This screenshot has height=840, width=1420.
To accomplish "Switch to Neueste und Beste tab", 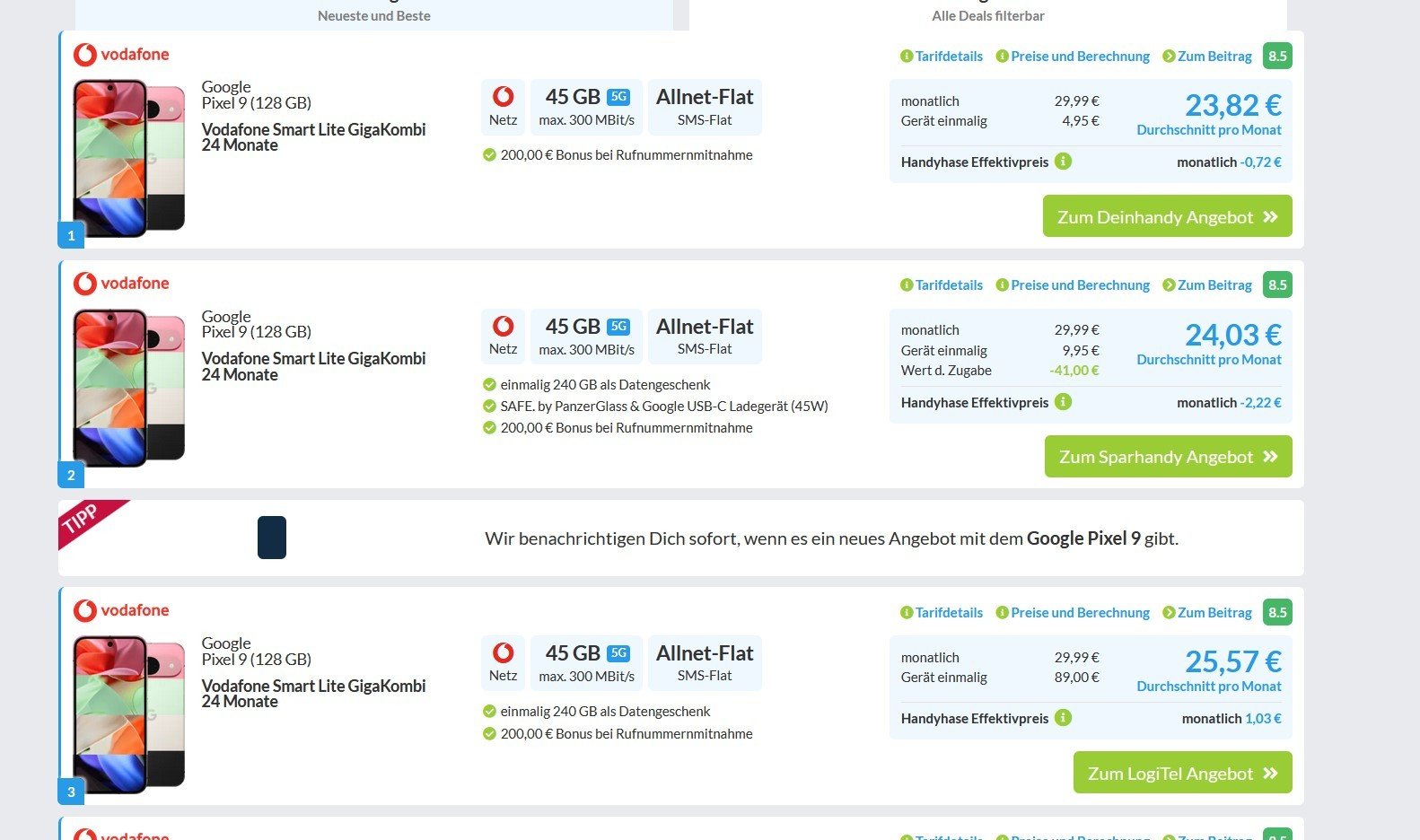I will click(373, 15).
